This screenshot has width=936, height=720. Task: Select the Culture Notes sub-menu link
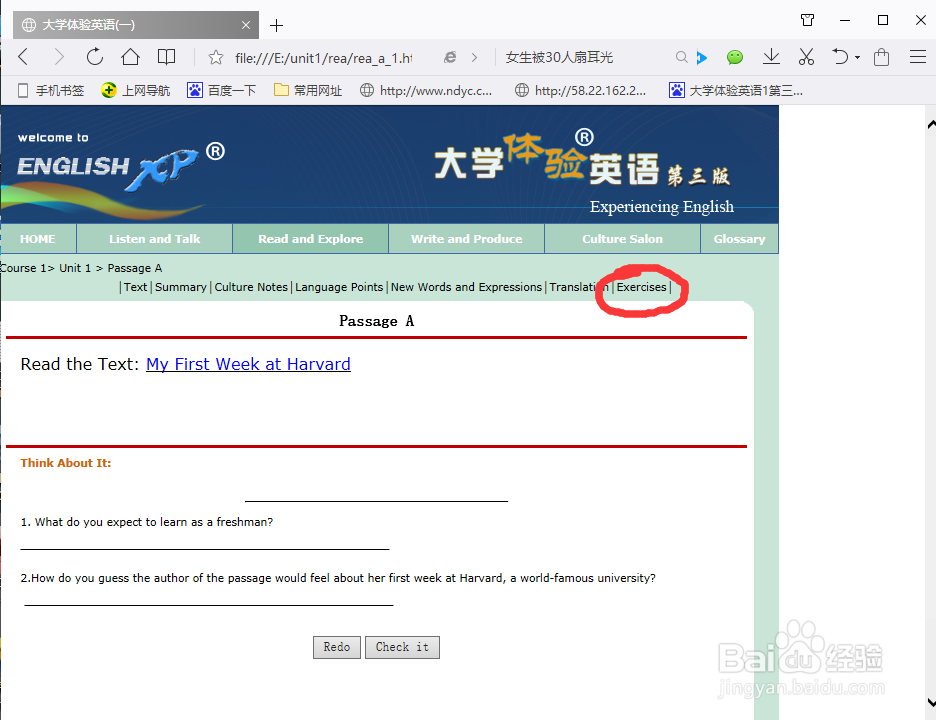pyautogui.click(x=251, y=287)
